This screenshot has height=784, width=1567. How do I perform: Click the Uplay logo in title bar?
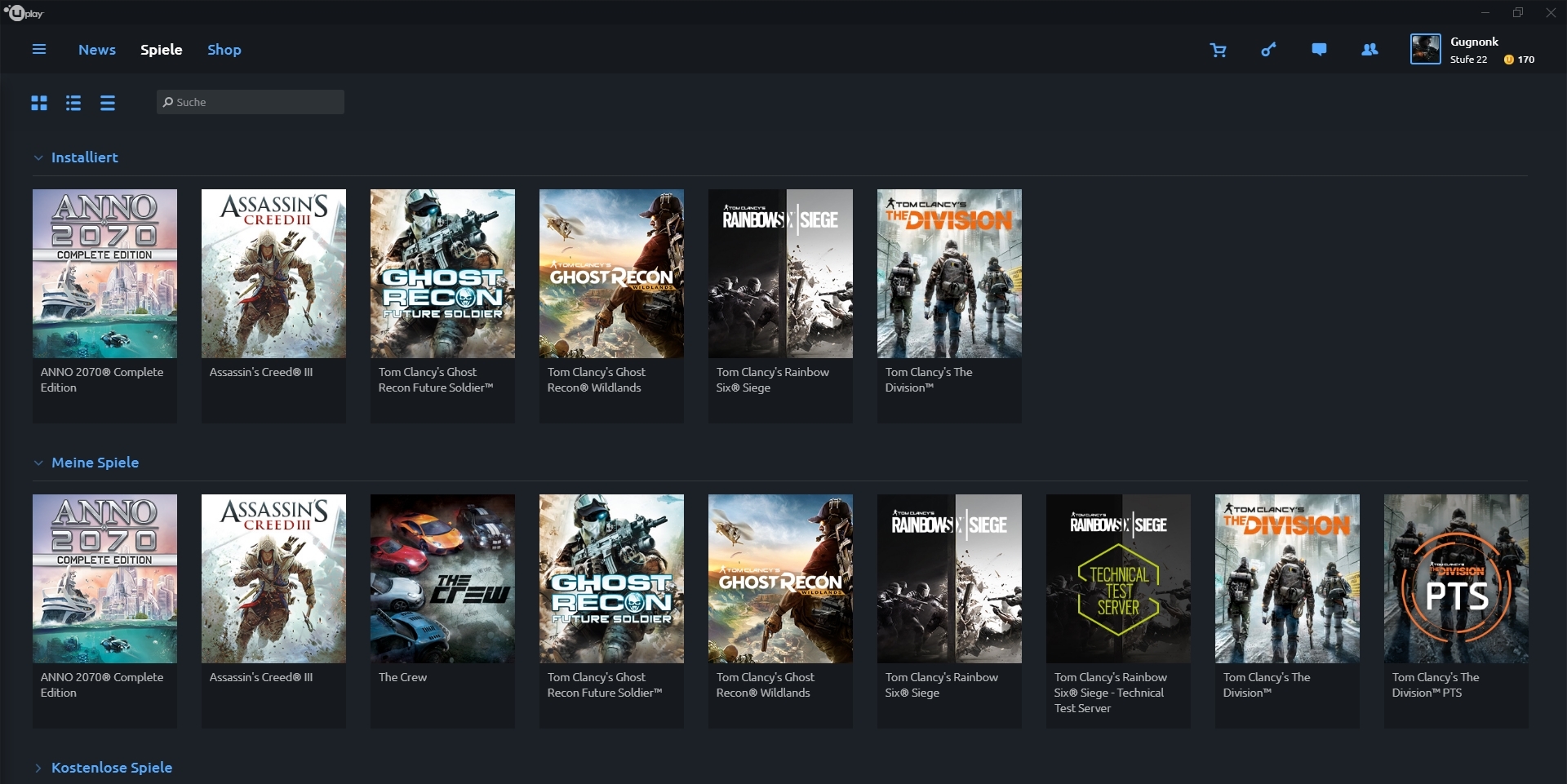24,12
